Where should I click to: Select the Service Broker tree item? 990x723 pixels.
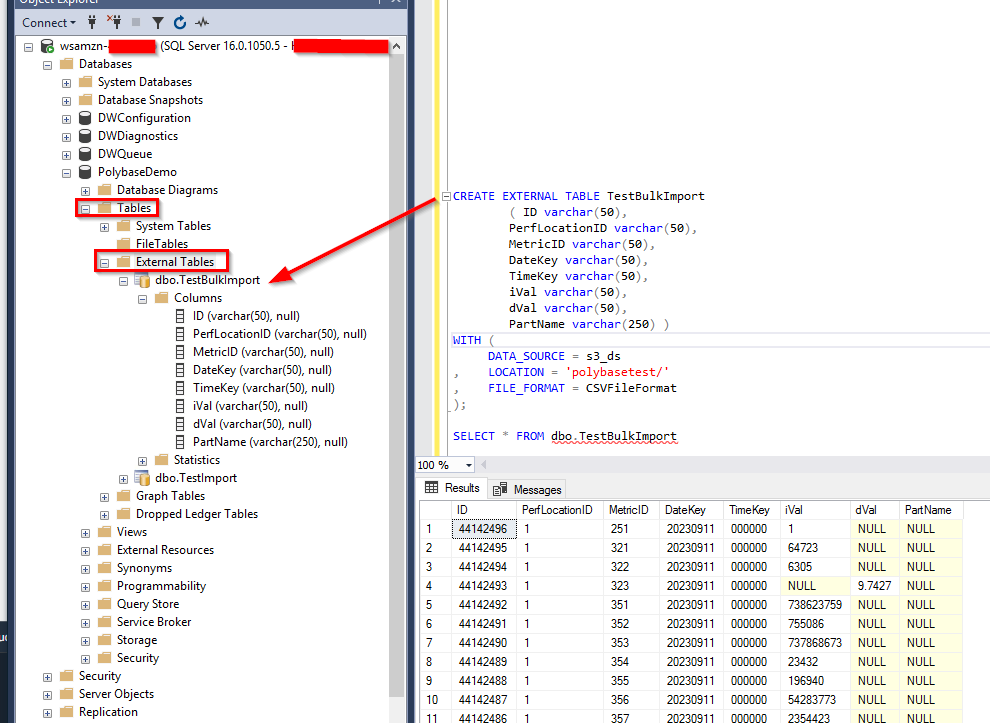click(153, 622)
